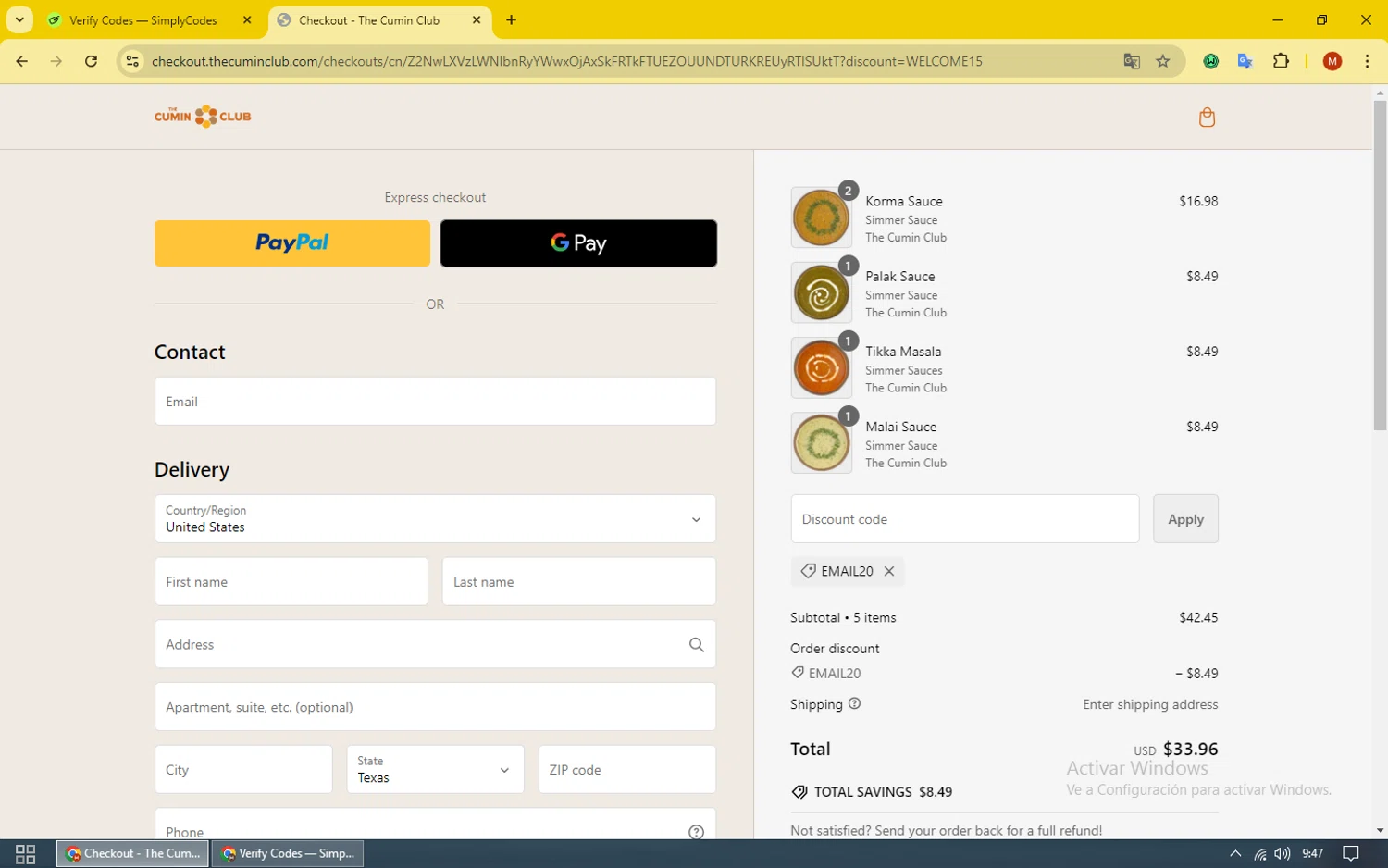Expand the Country/Region dropdown

(x=435, y=519)
